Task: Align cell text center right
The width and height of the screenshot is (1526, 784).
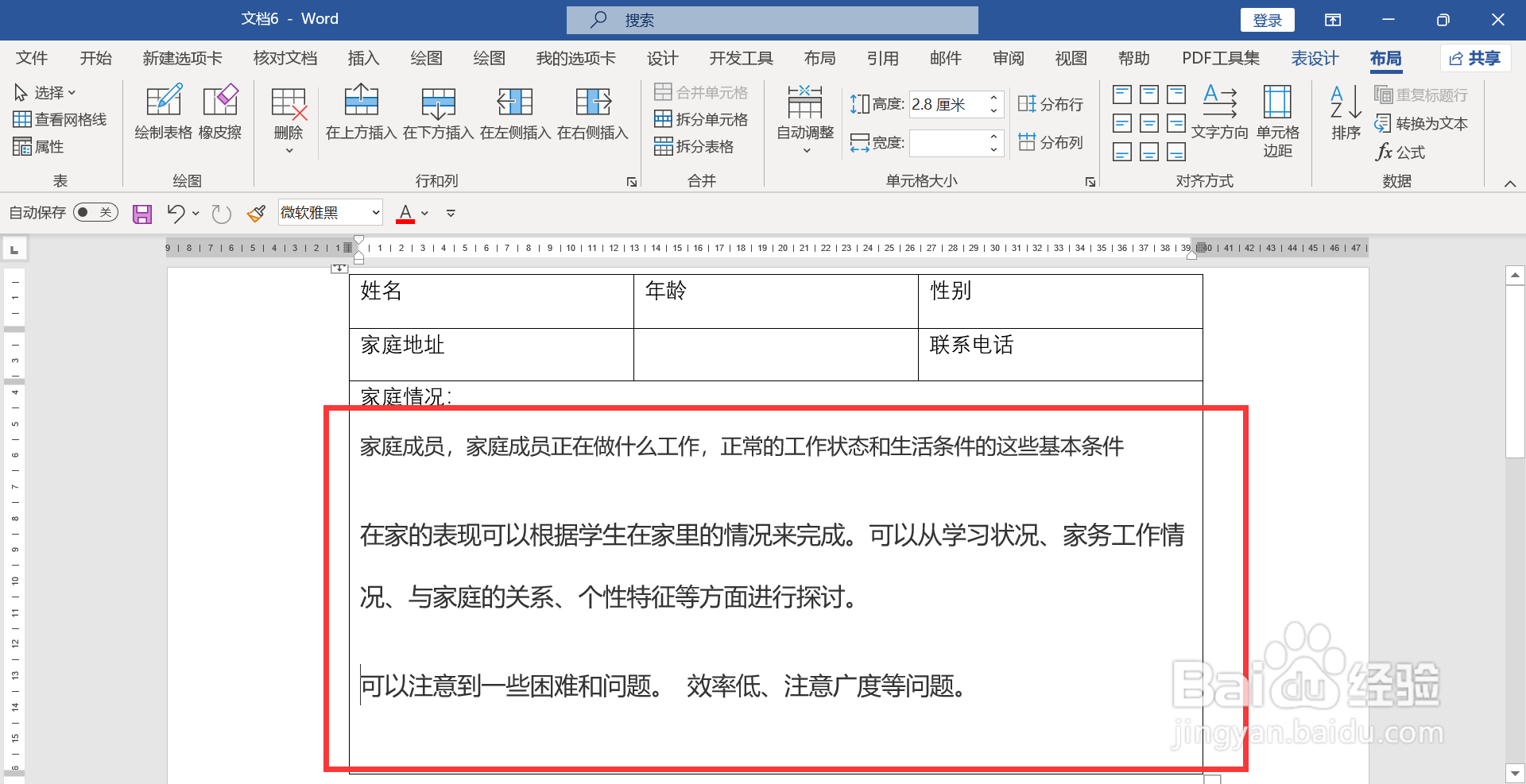Action: [x=1176, y=123]
